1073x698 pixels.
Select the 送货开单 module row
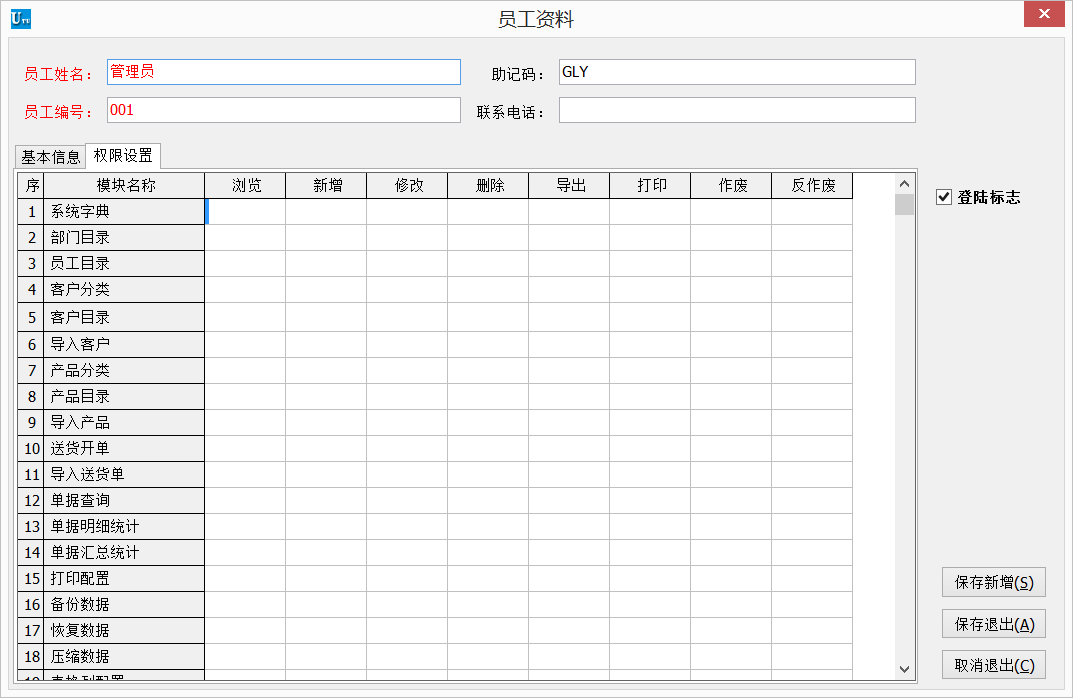click(x=124, y=448)
